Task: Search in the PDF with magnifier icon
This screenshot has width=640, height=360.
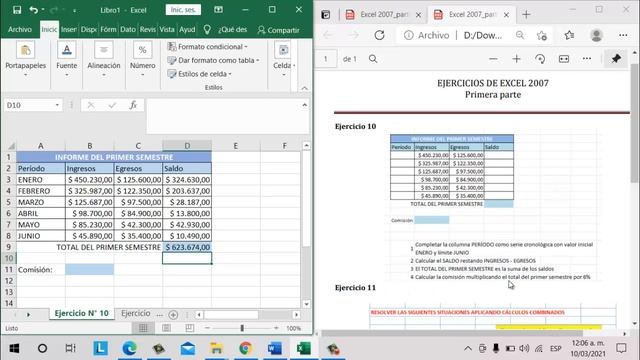Action: pyautogui.click(x=373, y=59)
